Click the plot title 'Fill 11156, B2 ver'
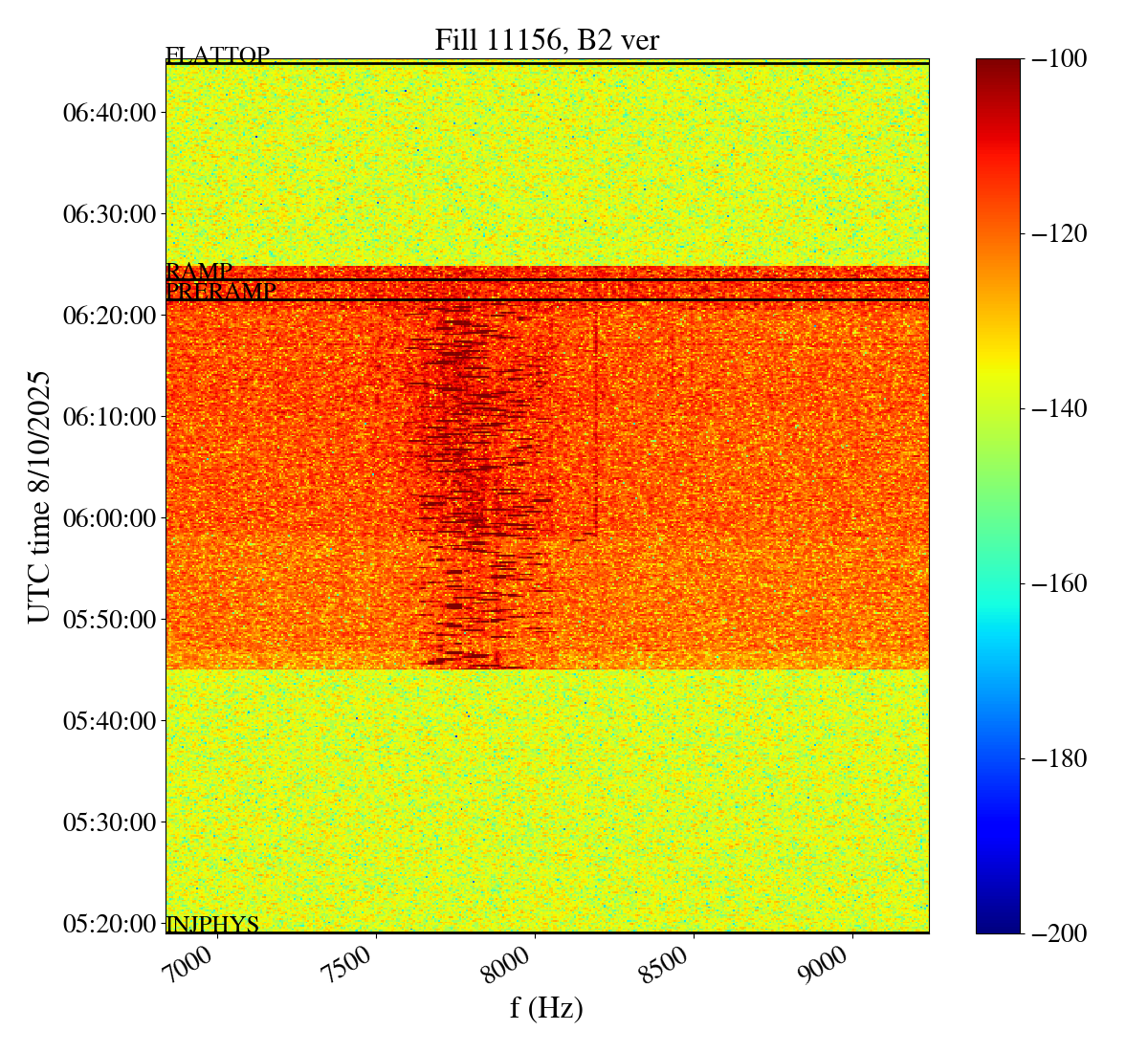 pyautogui.click(x=546, y=40)
